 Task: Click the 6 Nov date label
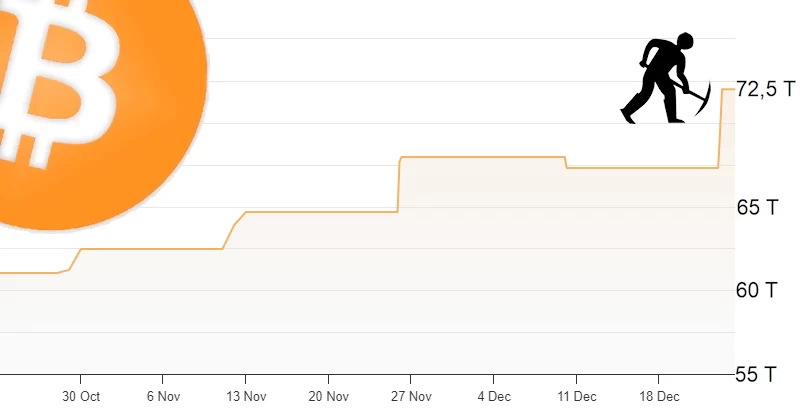point(163,396)
